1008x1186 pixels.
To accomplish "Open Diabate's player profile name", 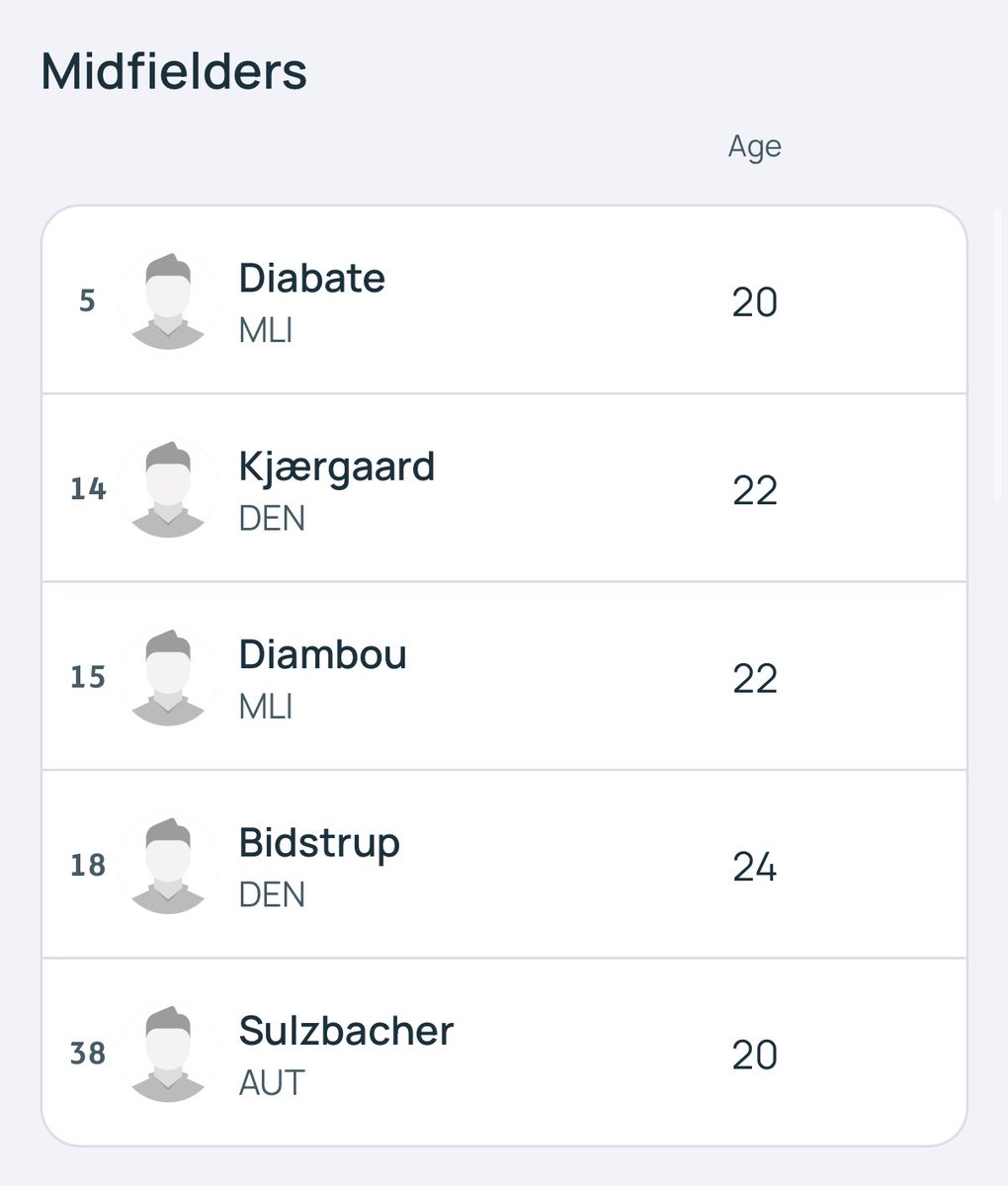I will coord(312,278).
